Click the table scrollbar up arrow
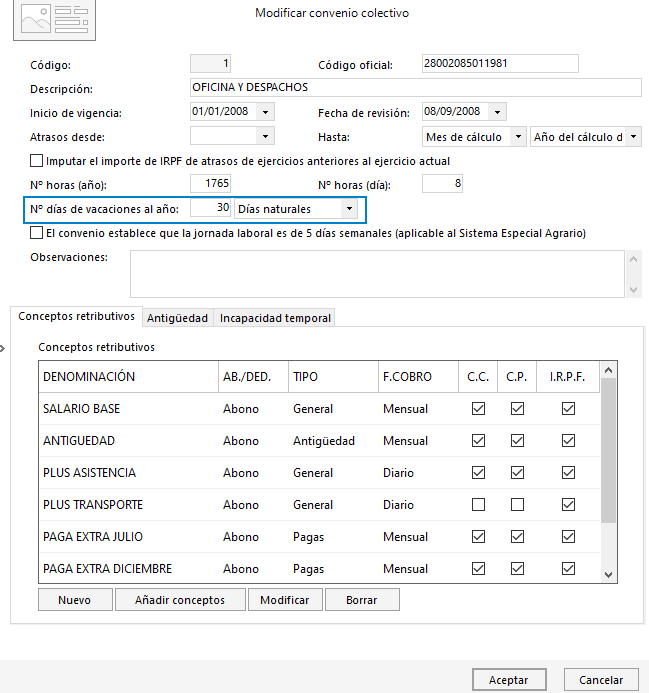 coord(608,370)
